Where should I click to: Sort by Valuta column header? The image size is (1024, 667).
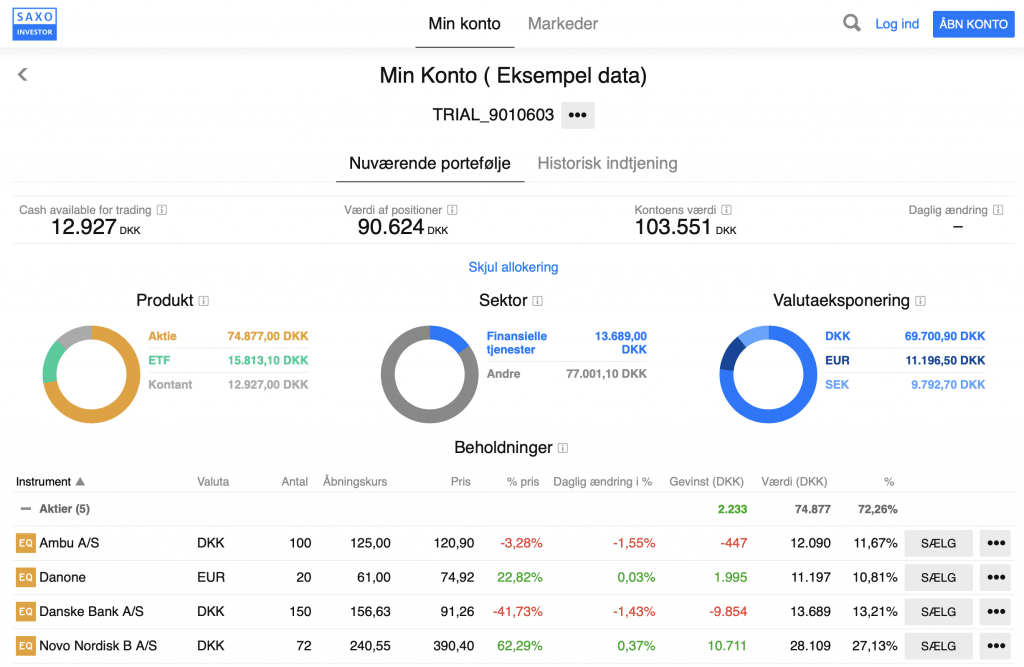click(213, 481)
